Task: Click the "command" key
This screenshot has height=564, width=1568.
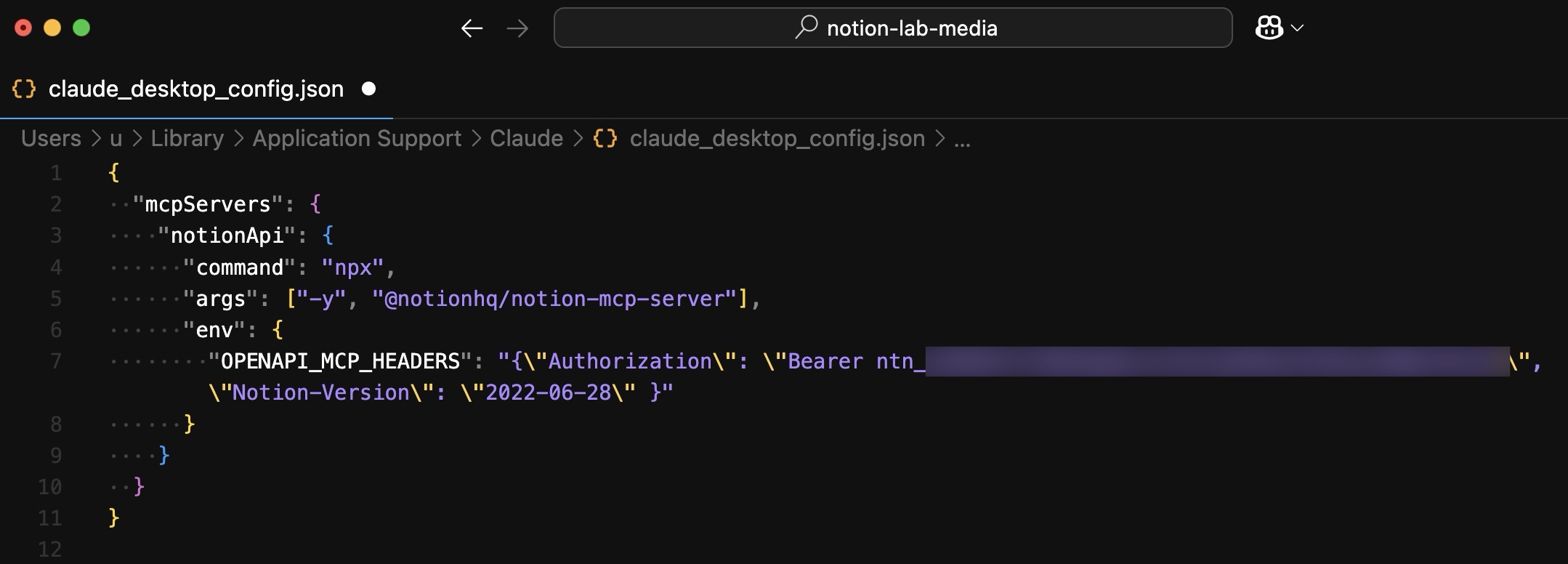Action: (239, 267)
